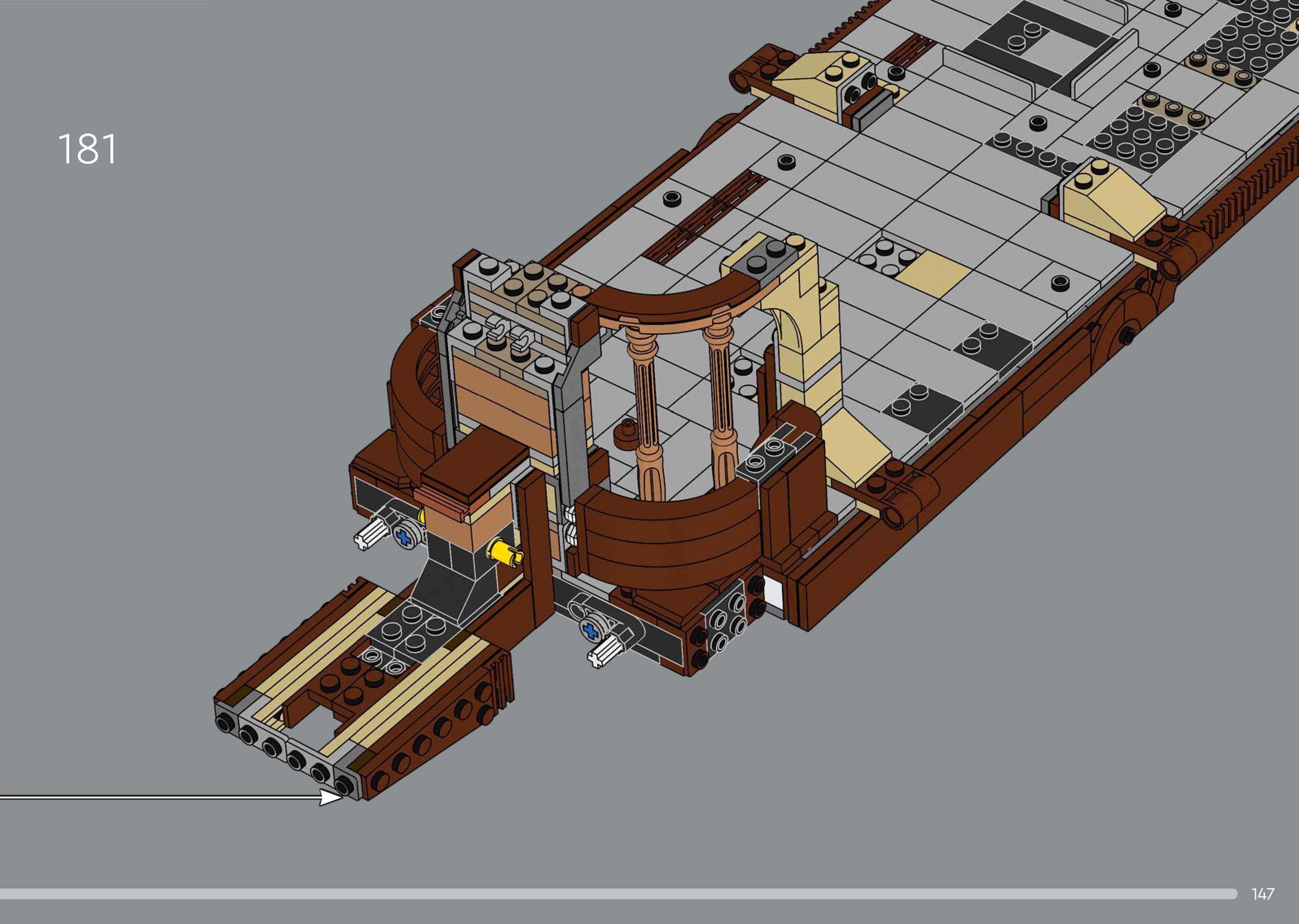
Task: Click the left blue cross axle pin
Action: [x=404, y=536]
